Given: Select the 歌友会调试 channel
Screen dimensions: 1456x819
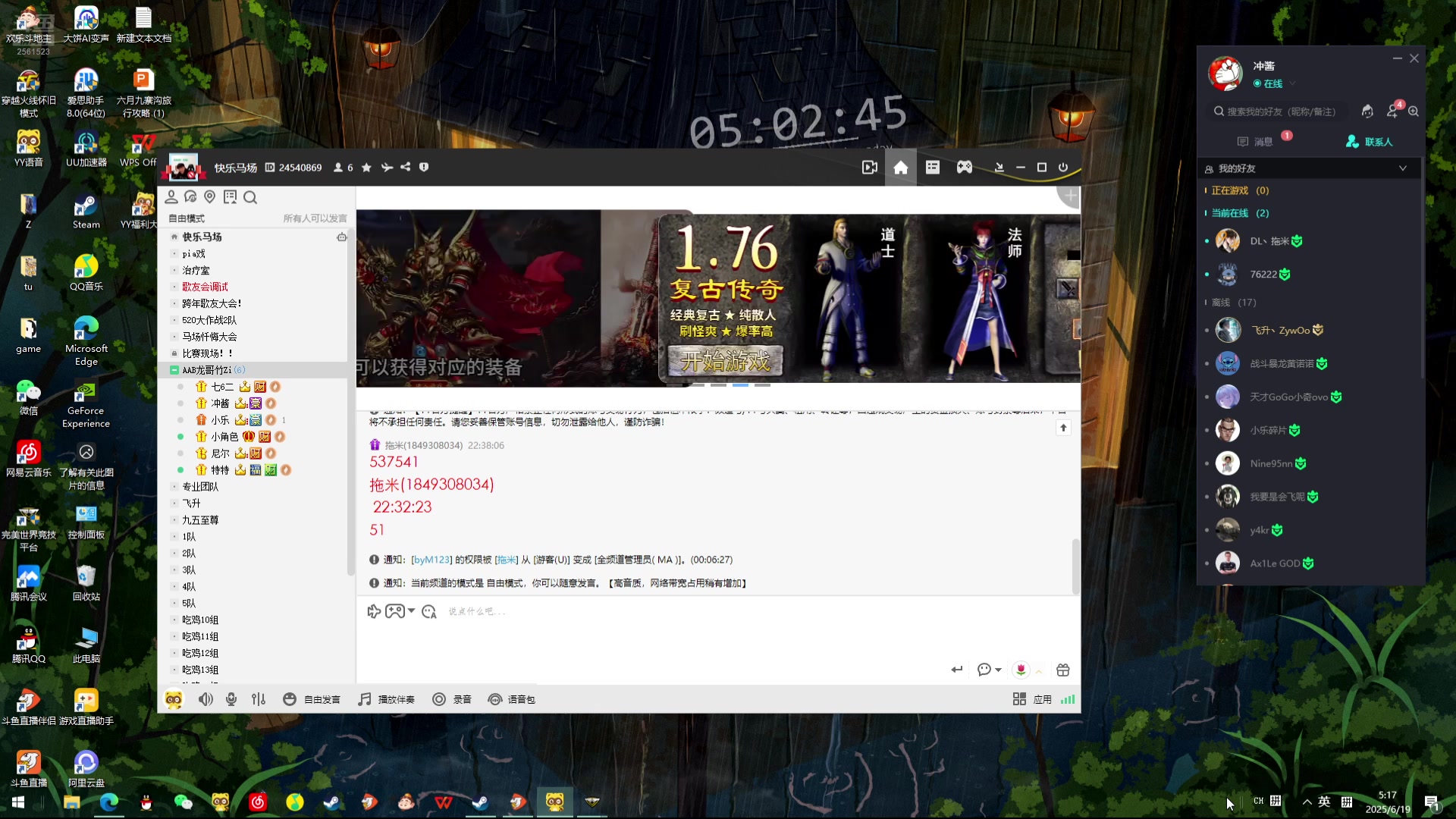Looking at the screenshot, I should pos(205,287).
